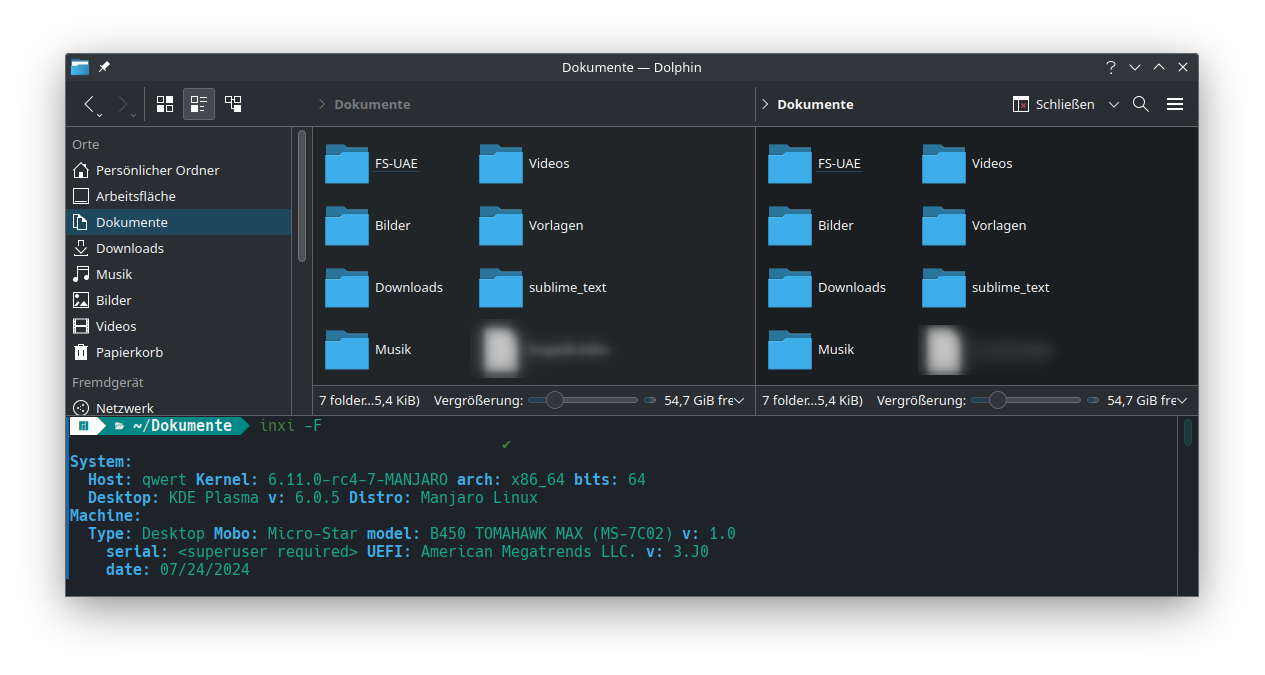Click the help question mark in title bar
1265x675 pixels.
(x=1111, y=67)
